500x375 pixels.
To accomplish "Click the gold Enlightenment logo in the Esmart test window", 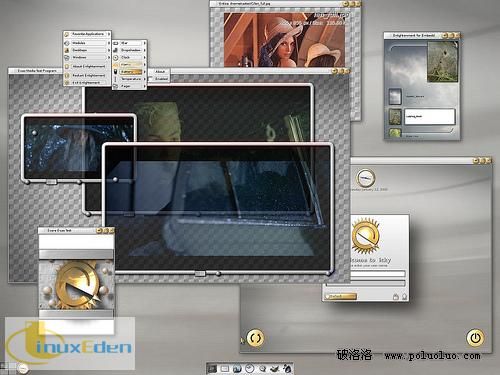I will (x=77, y=286).
